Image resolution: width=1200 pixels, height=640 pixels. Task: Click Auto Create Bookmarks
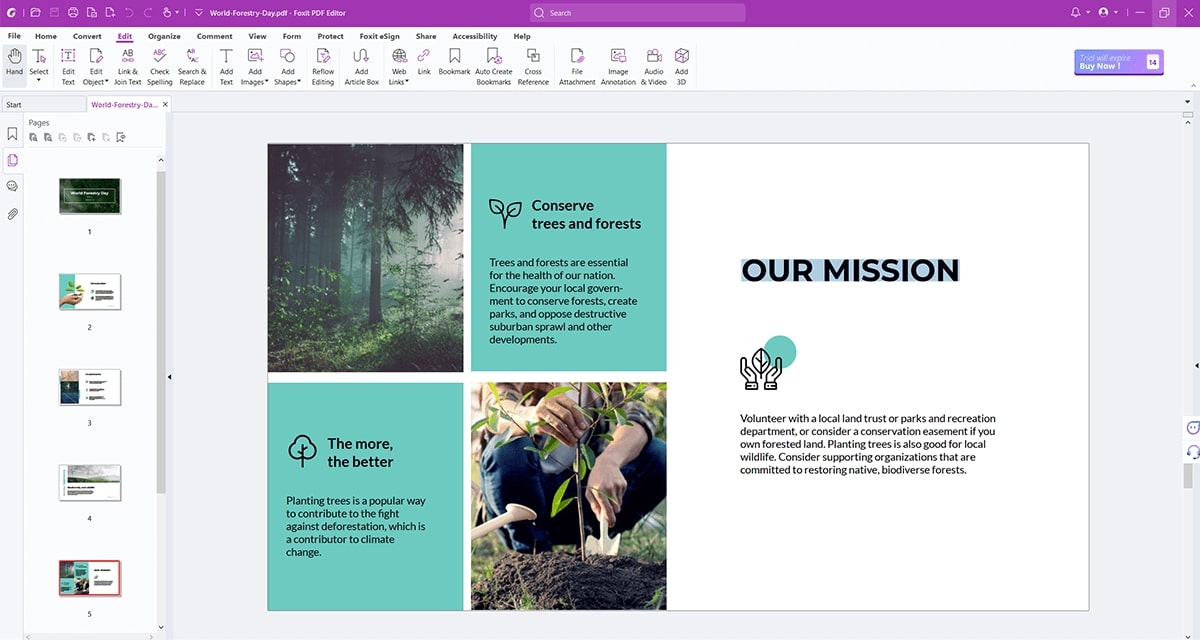coord(493,63)
